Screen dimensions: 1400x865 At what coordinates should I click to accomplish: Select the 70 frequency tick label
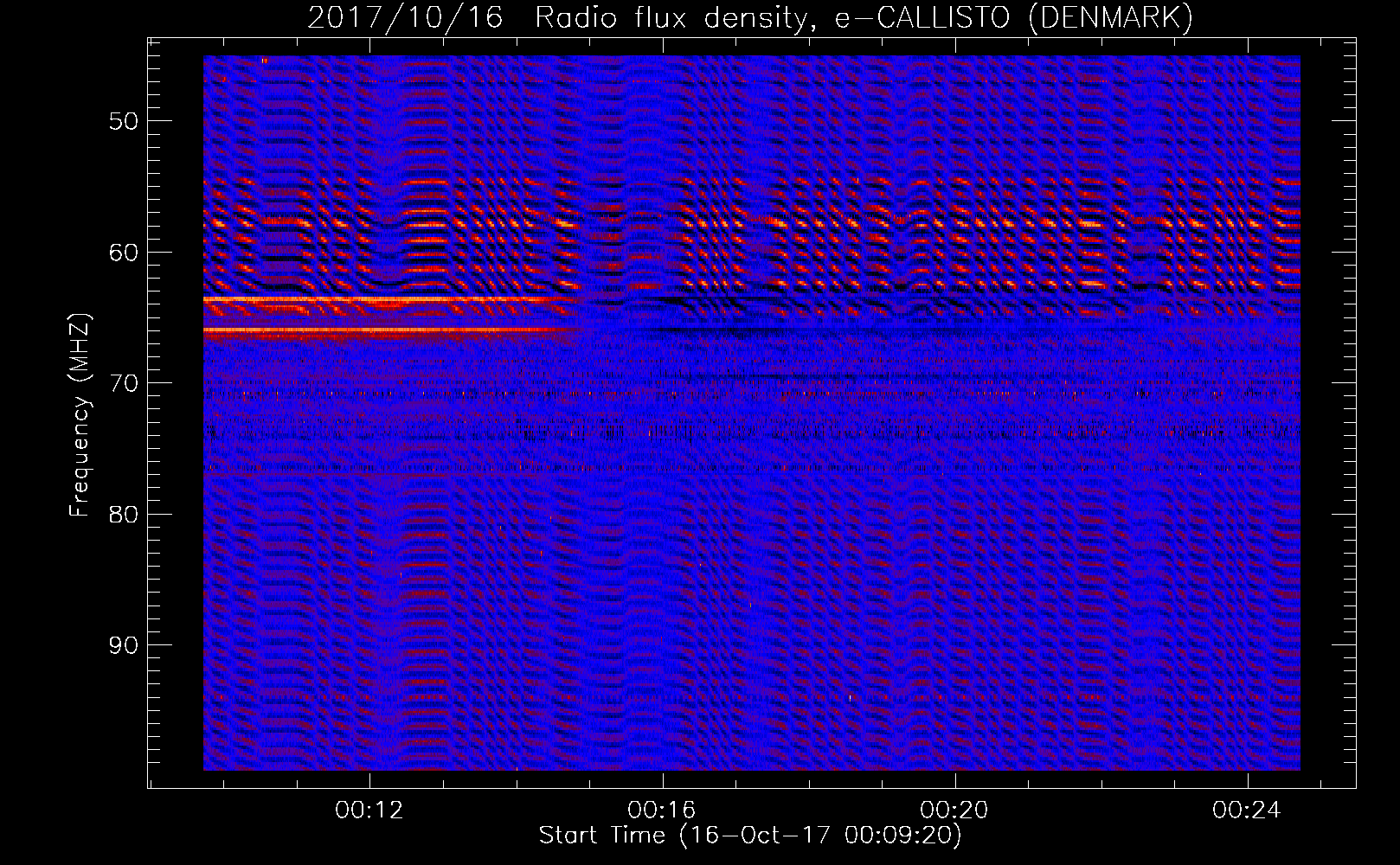124,383
